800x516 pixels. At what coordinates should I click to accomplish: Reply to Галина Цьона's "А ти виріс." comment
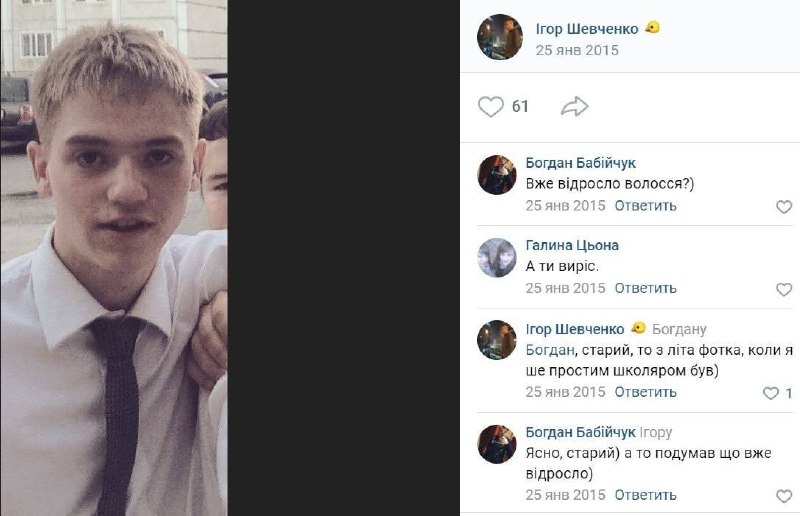tap(645, 288)
